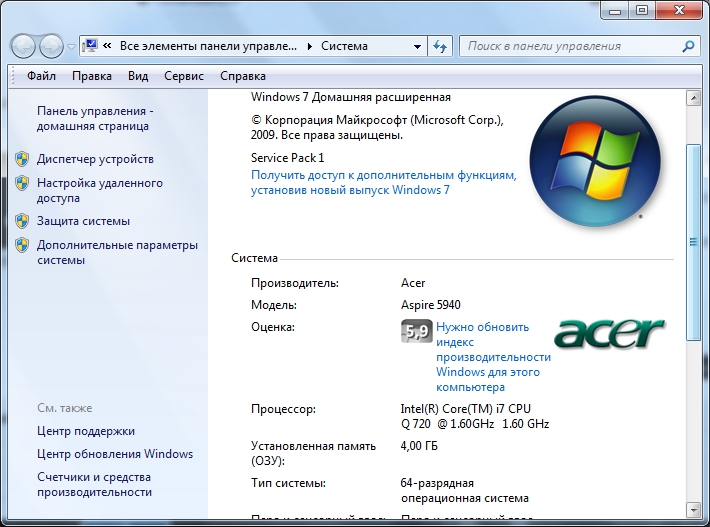Open the recent pages dropdown next to Forward
Image resolution: width=710 pixels, height=527 pixels.
click(71, 47)
